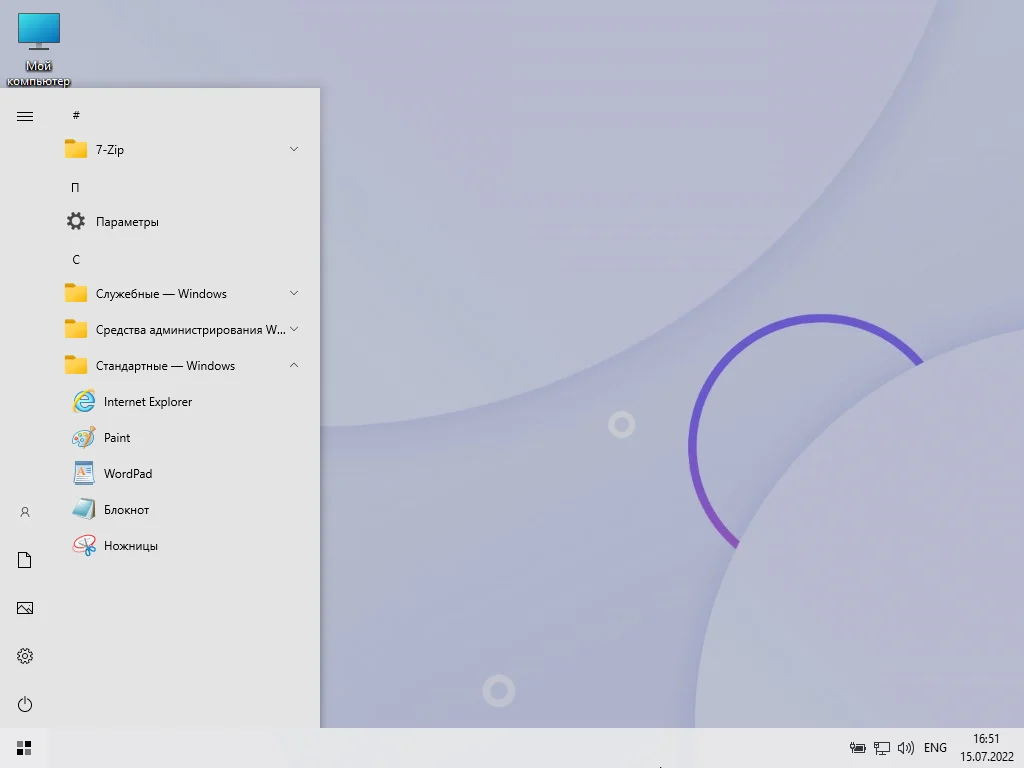Click the Параметры label text
This screenshot has height=768, width=1024.
point(127,221)
